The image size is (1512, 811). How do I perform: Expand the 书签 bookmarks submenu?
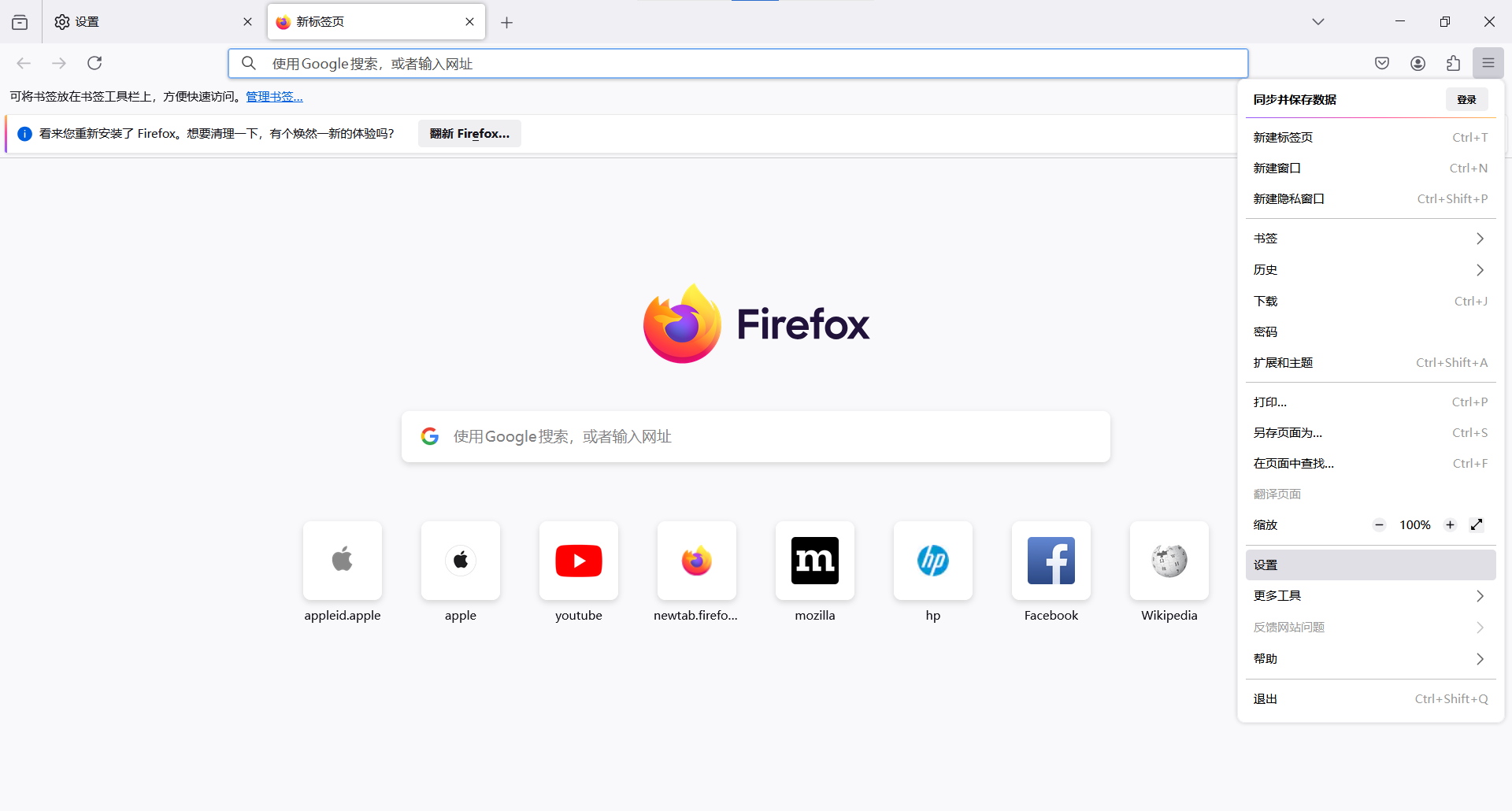[1369, 239]
